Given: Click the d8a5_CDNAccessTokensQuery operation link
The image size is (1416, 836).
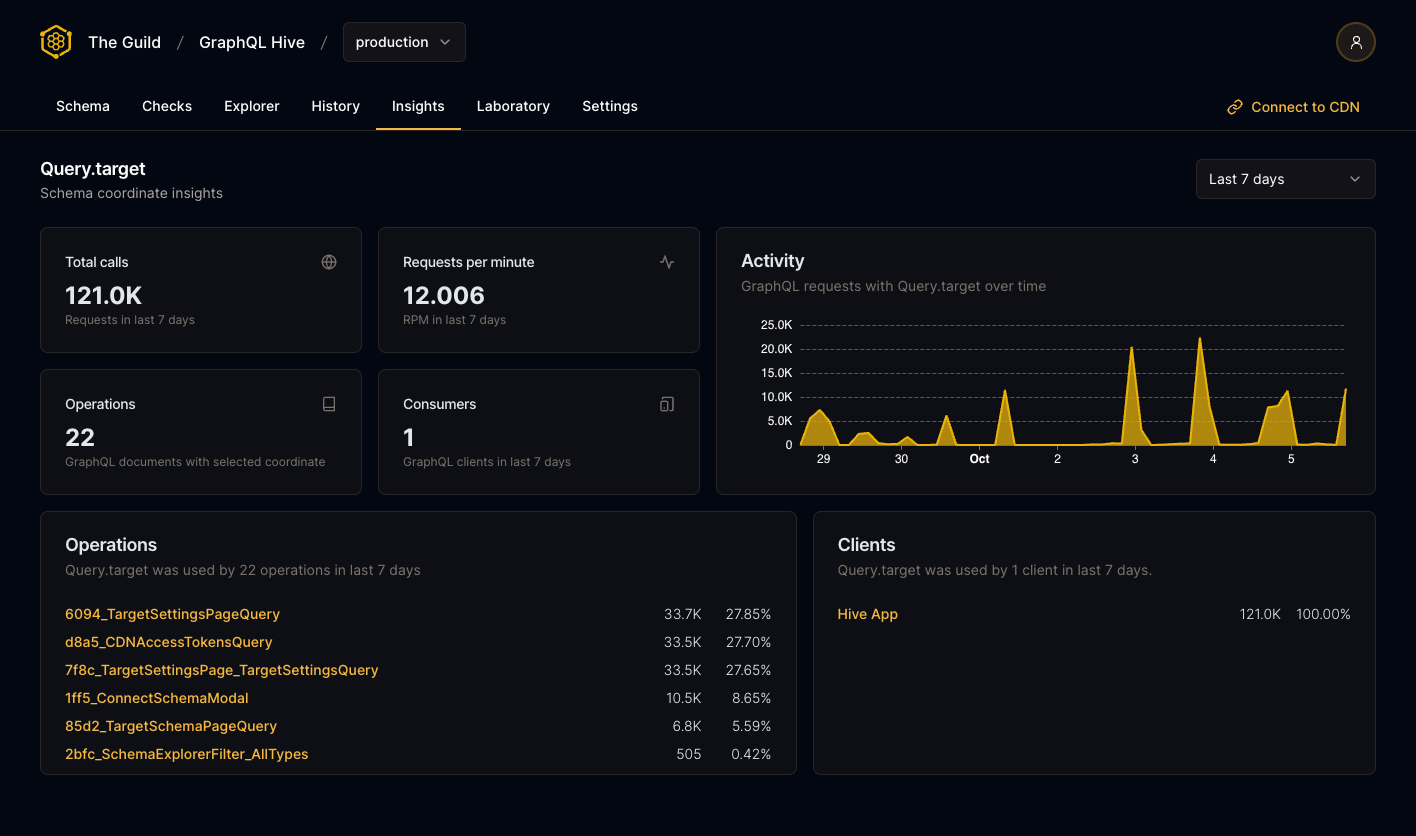Looking at the screenshot, I should 168,642.
